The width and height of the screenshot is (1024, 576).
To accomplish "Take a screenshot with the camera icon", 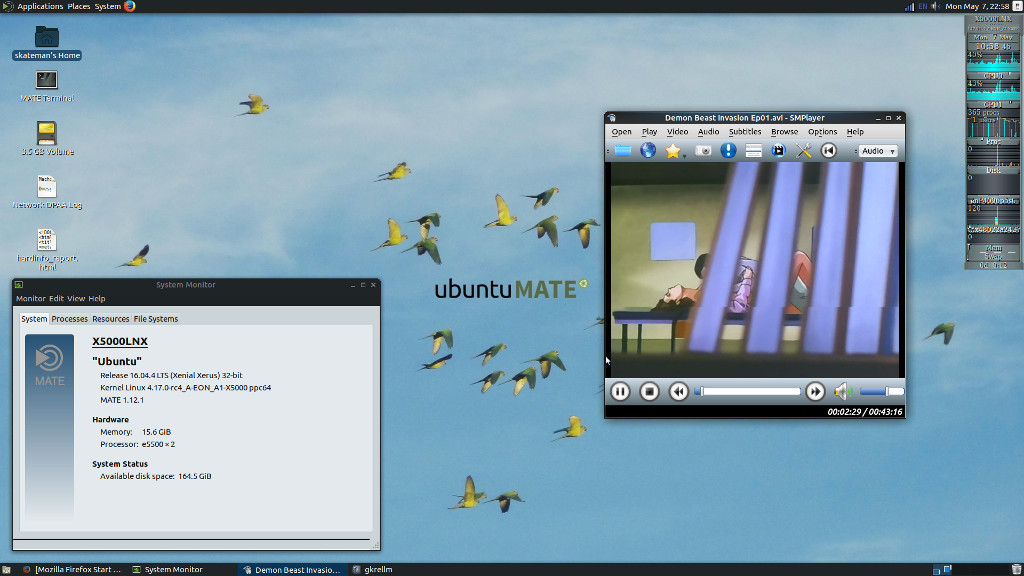I will pos(703,151).
